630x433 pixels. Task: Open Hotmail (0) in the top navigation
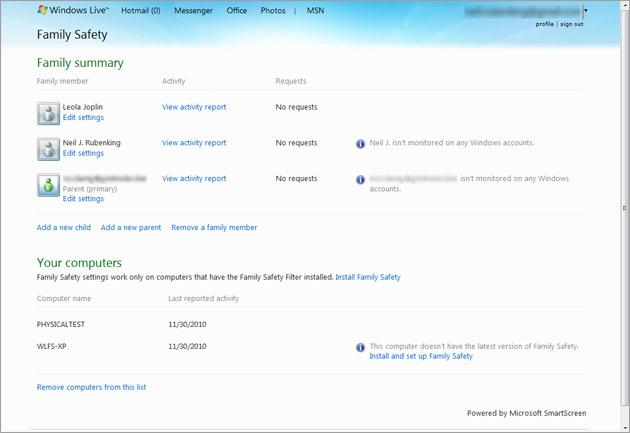[141, 11]
